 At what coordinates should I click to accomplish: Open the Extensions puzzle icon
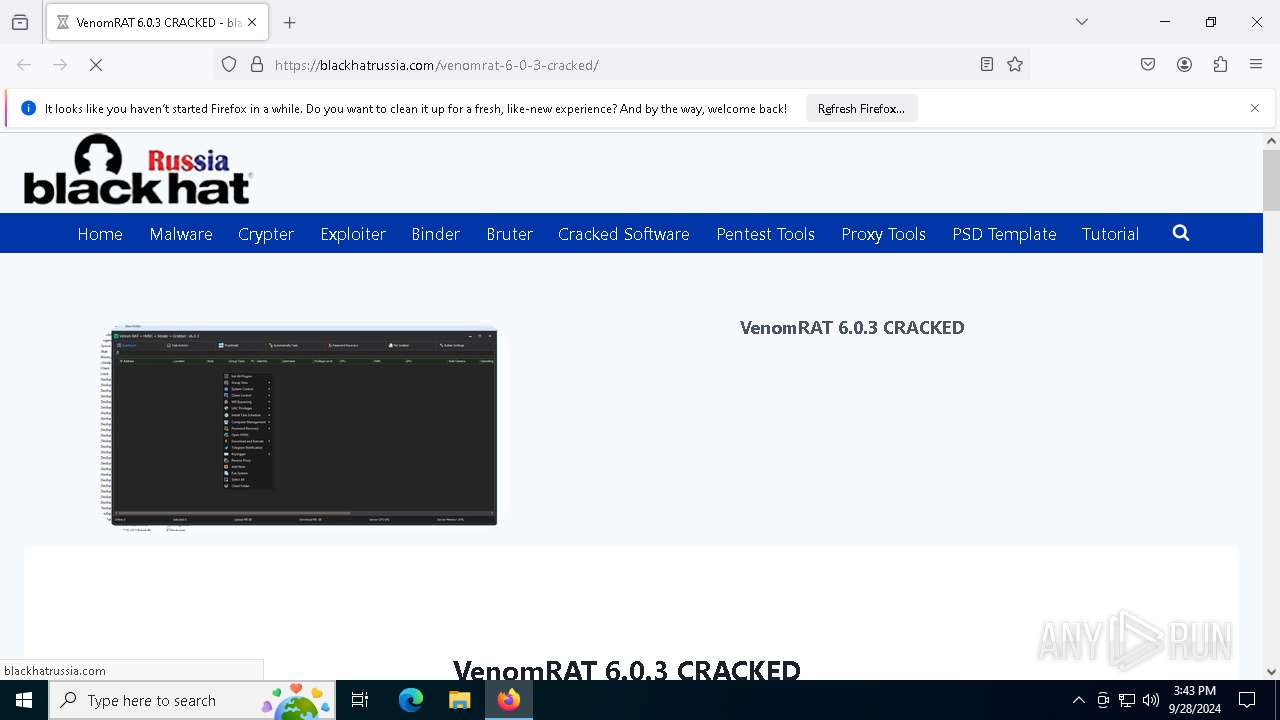pos(1220,65)
